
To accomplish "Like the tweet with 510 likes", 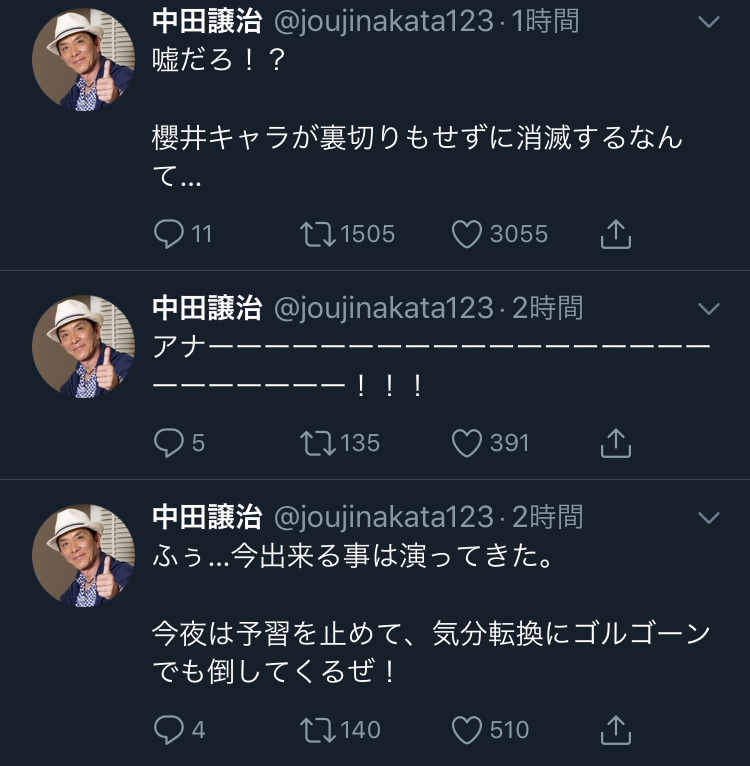I will point(466,730).
